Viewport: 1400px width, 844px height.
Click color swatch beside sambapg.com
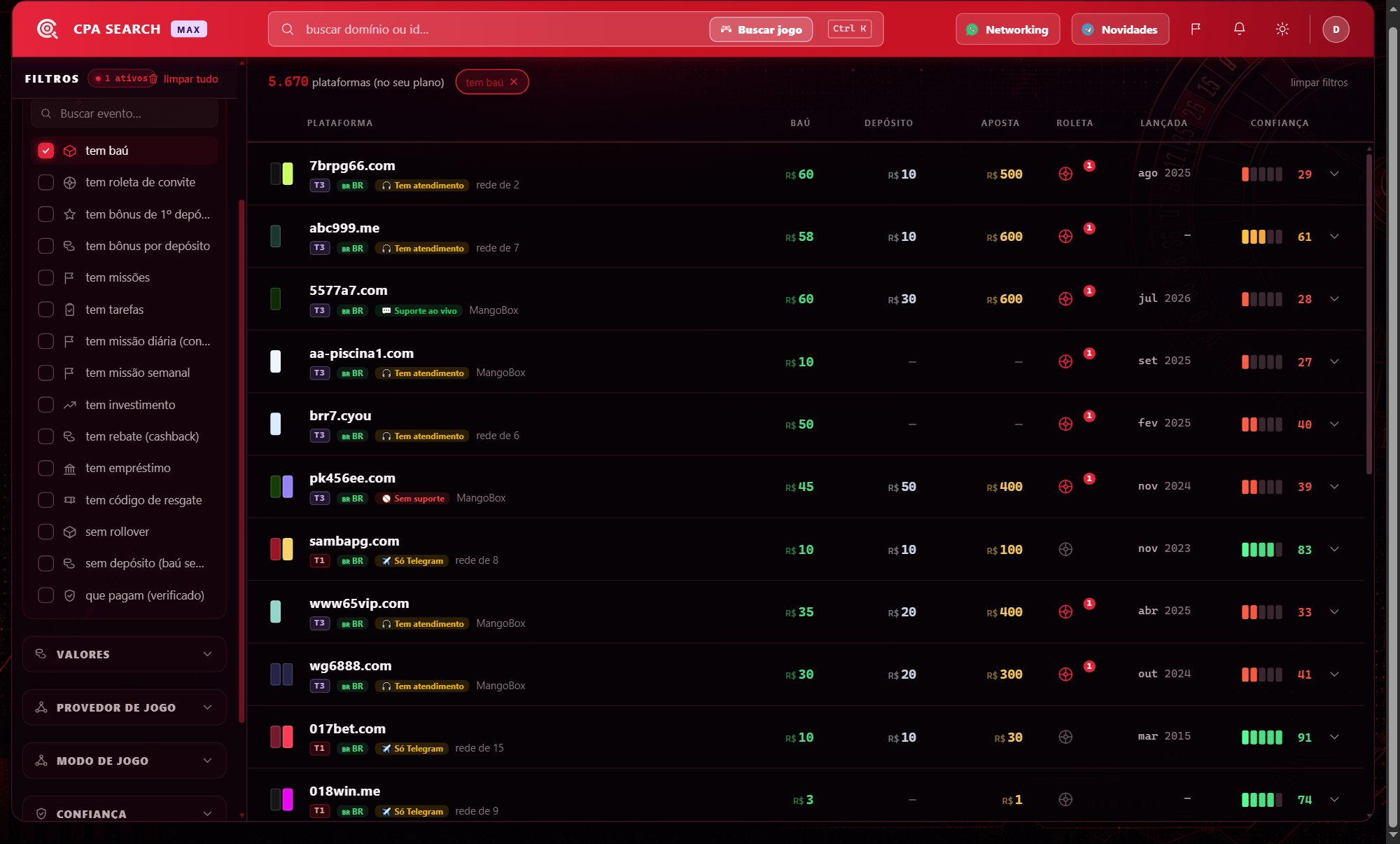point(281,549)
